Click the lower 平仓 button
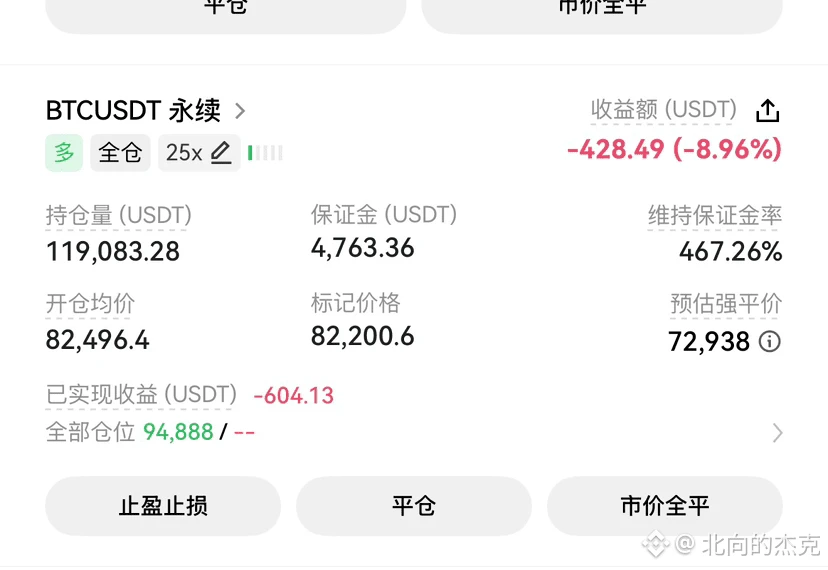828x570 pixels. pyautogui.click(x=413, y=506)
